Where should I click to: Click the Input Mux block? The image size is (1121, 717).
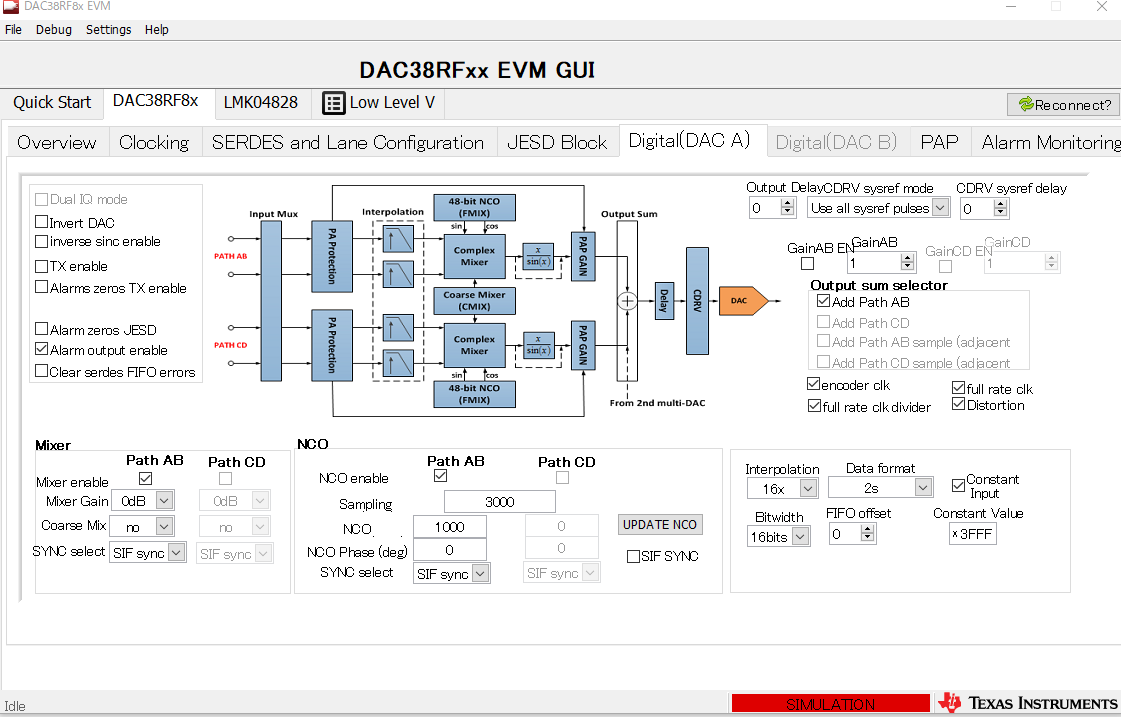(271, 300)
